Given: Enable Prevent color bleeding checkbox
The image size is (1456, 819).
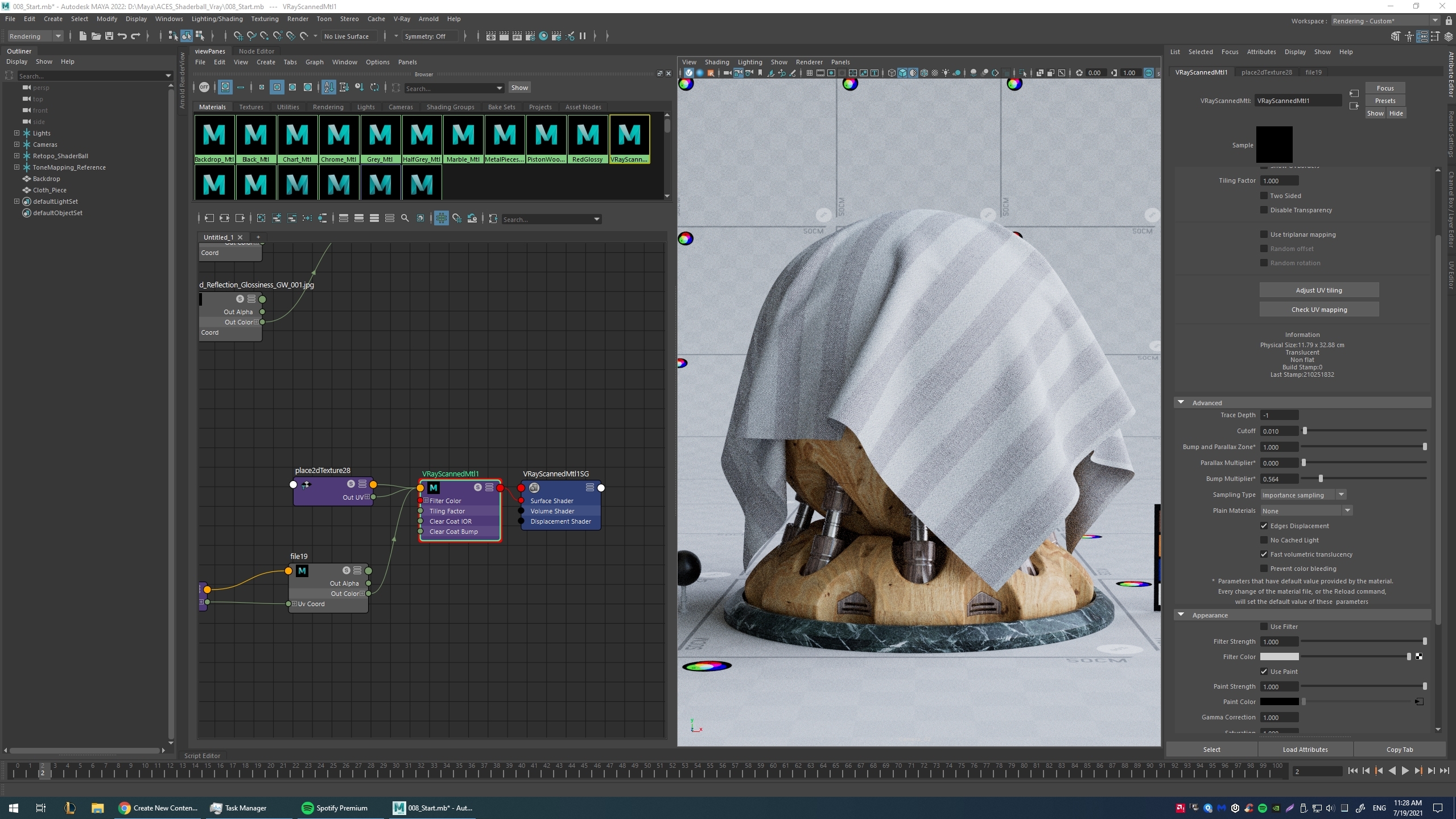Looking at the screenshot, I should click(1264, 568).
